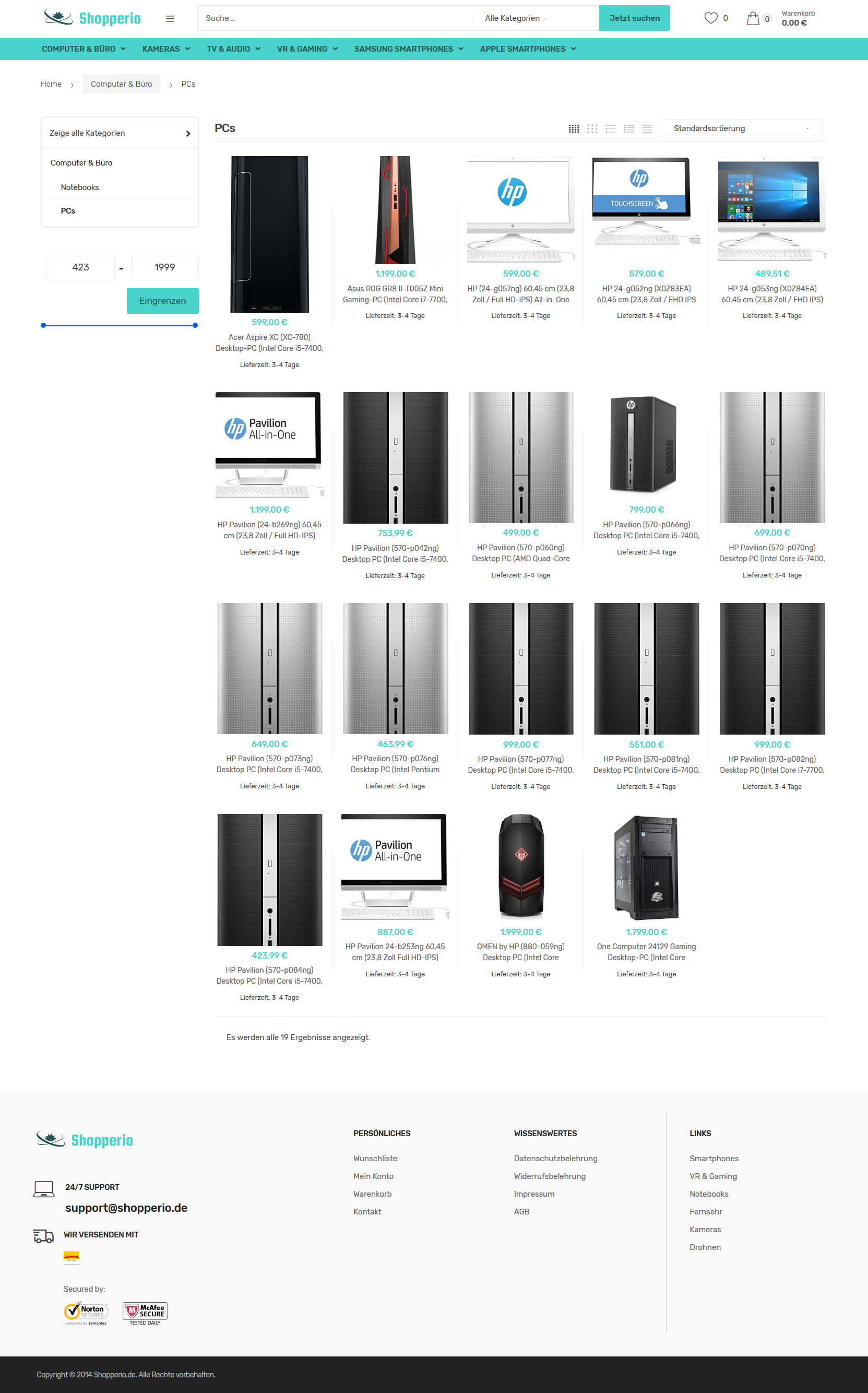This screenshot has height=1393, width=868.
Task: Open the VR & Gaming menu
Action: tap(307, 49)
